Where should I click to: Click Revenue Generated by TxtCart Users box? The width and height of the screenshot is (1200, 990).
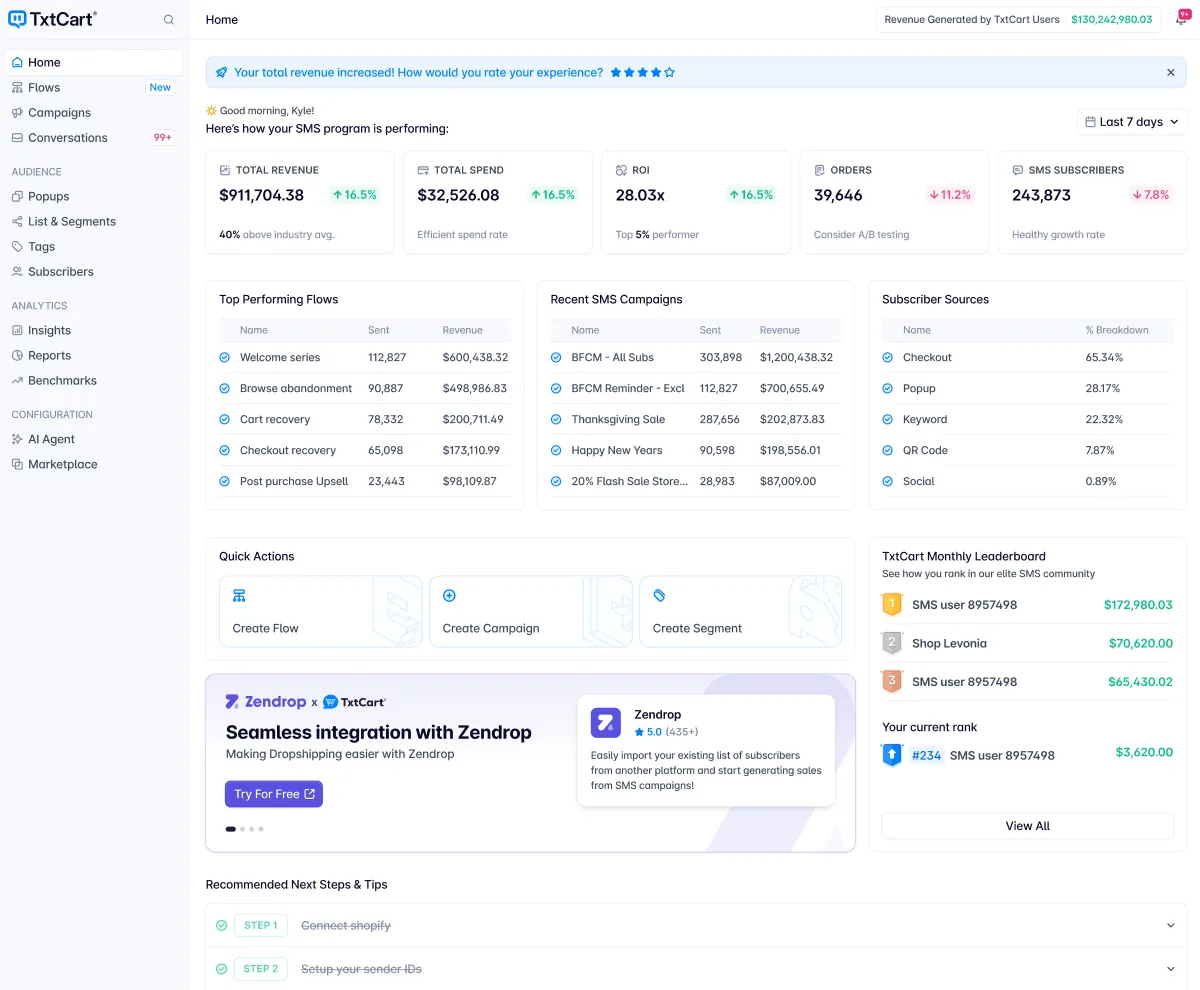tap(1018, 20)
